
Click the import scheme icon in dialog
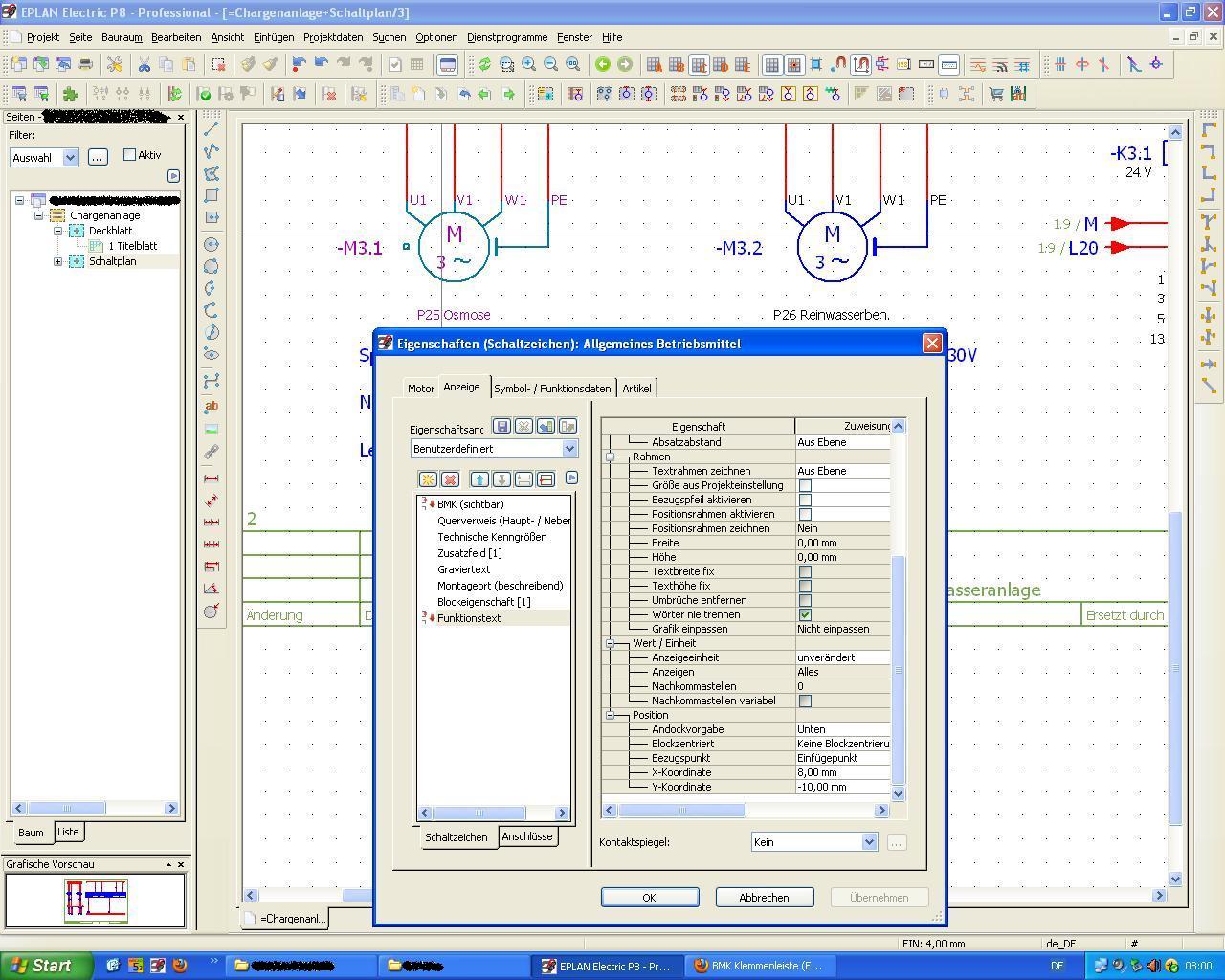pyautogui.click(x=546, y=426)
